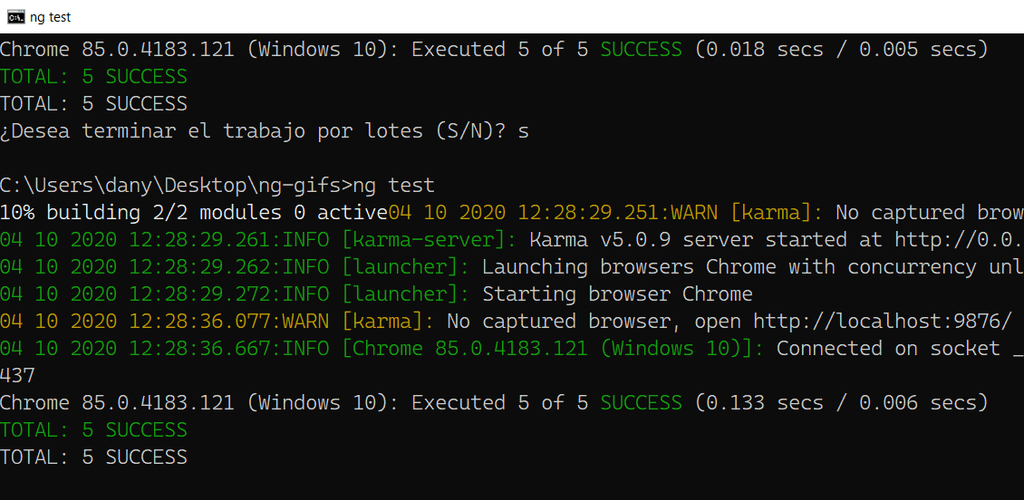The height and width of the screenshot is (500, 1024).
Task: Click the "12:28:29.262:INFO" timestamp
Action: [227, 267]
